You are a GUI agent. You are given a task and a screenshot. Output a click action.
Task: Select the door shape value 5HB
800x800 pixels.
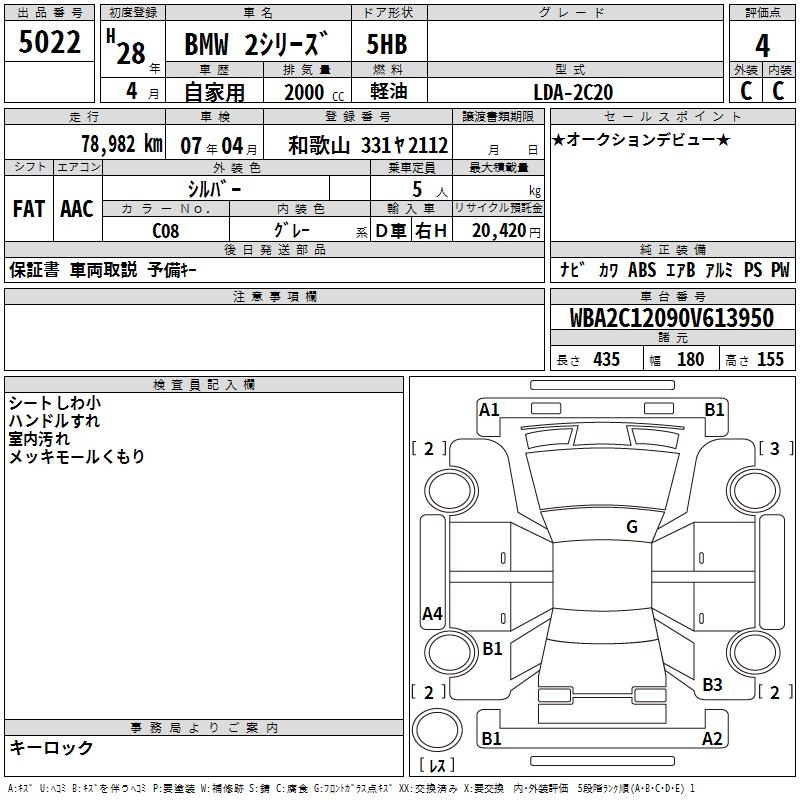point(387,44)
